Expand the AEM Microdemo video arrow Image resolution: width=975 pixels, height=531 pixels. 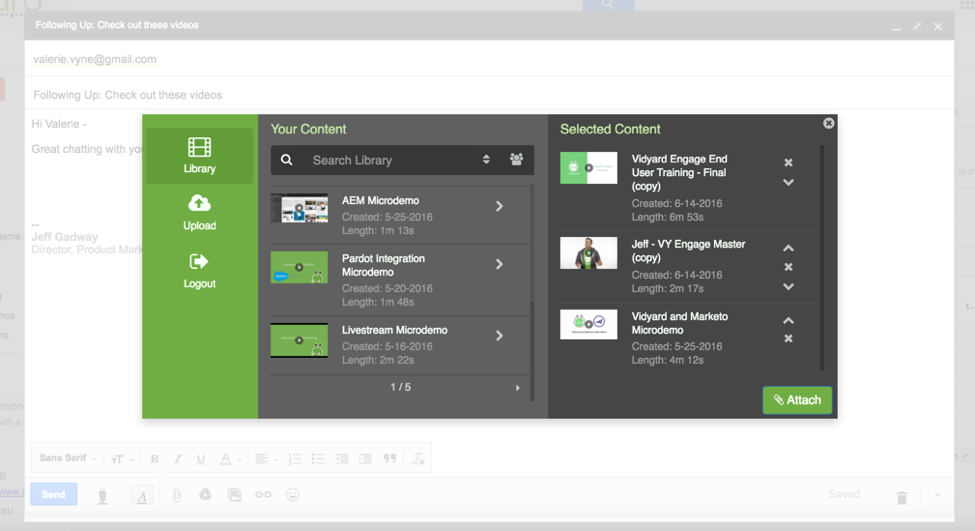499,206
